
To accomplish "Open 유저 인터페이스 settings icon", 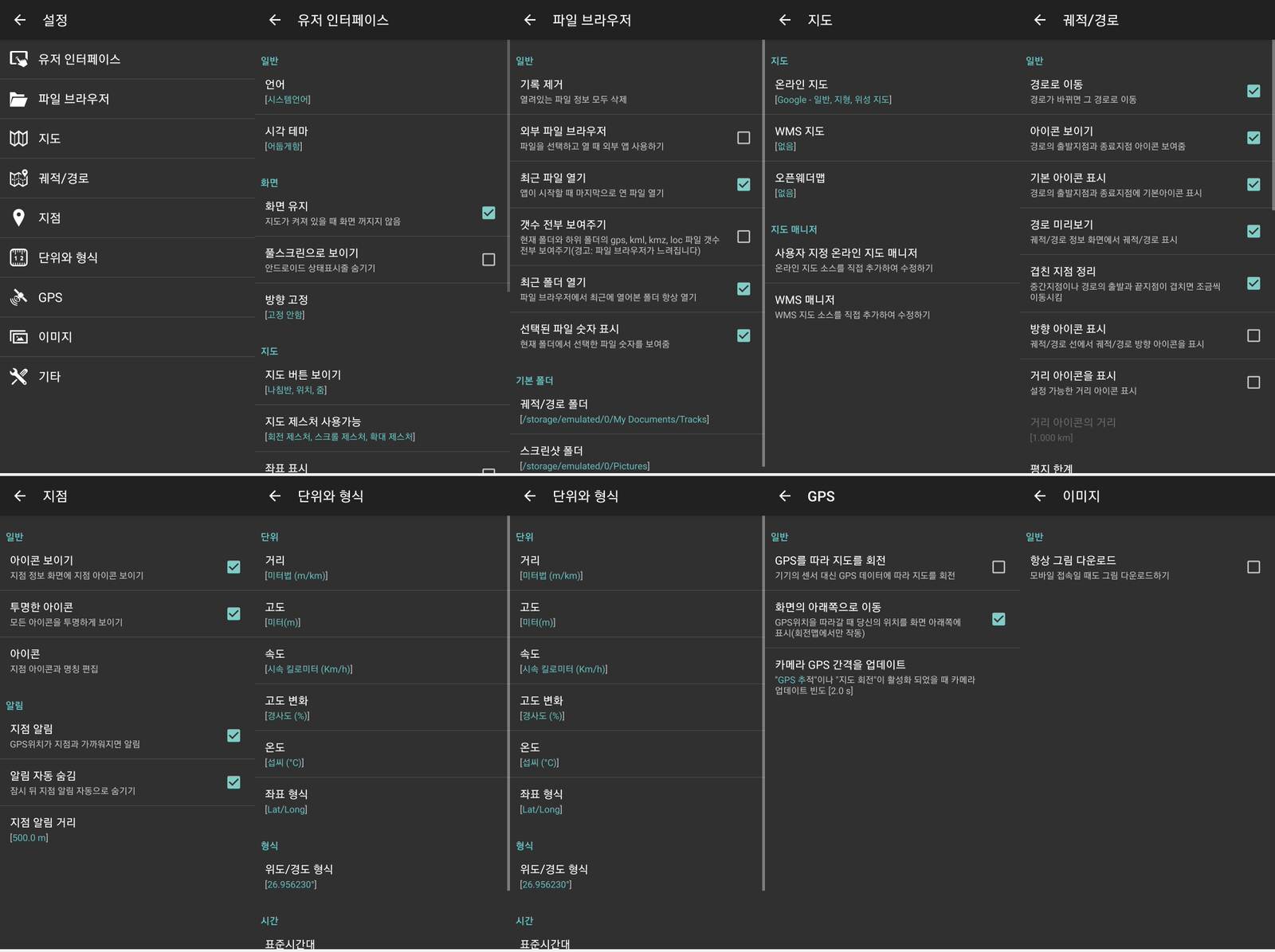I will point(19,59).
